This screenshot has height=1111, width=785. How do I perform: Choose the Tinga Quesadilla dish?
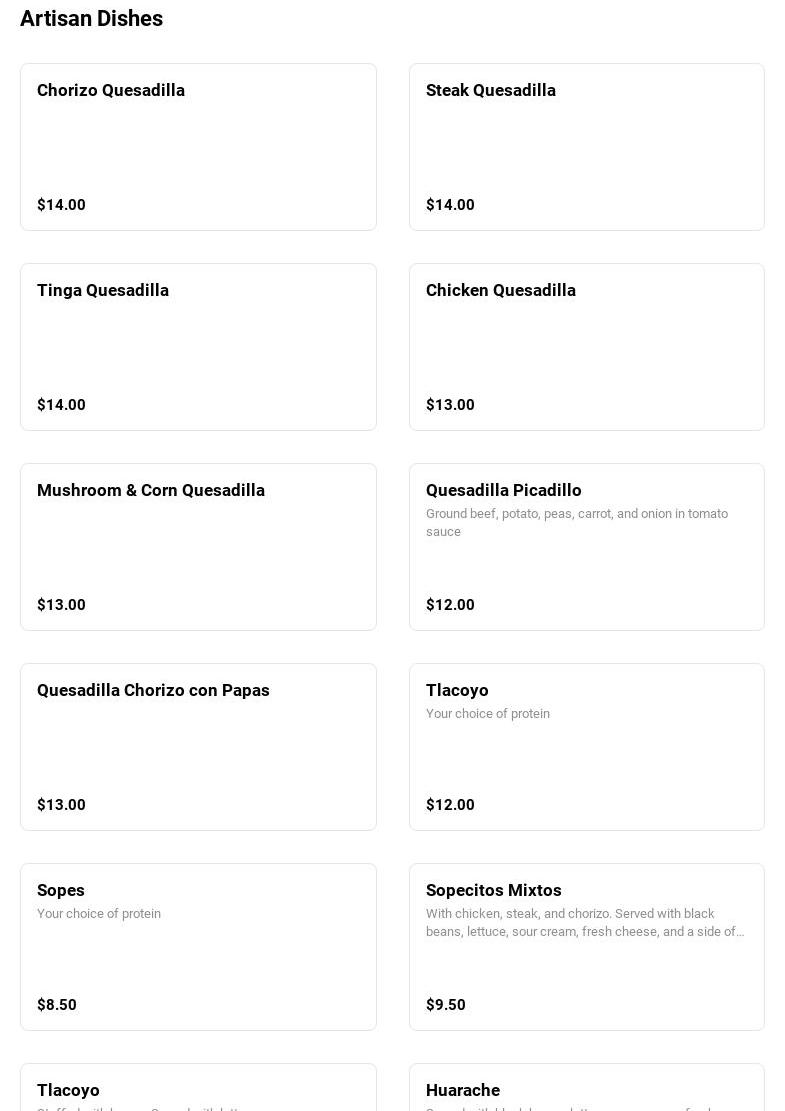pos(198,347)
